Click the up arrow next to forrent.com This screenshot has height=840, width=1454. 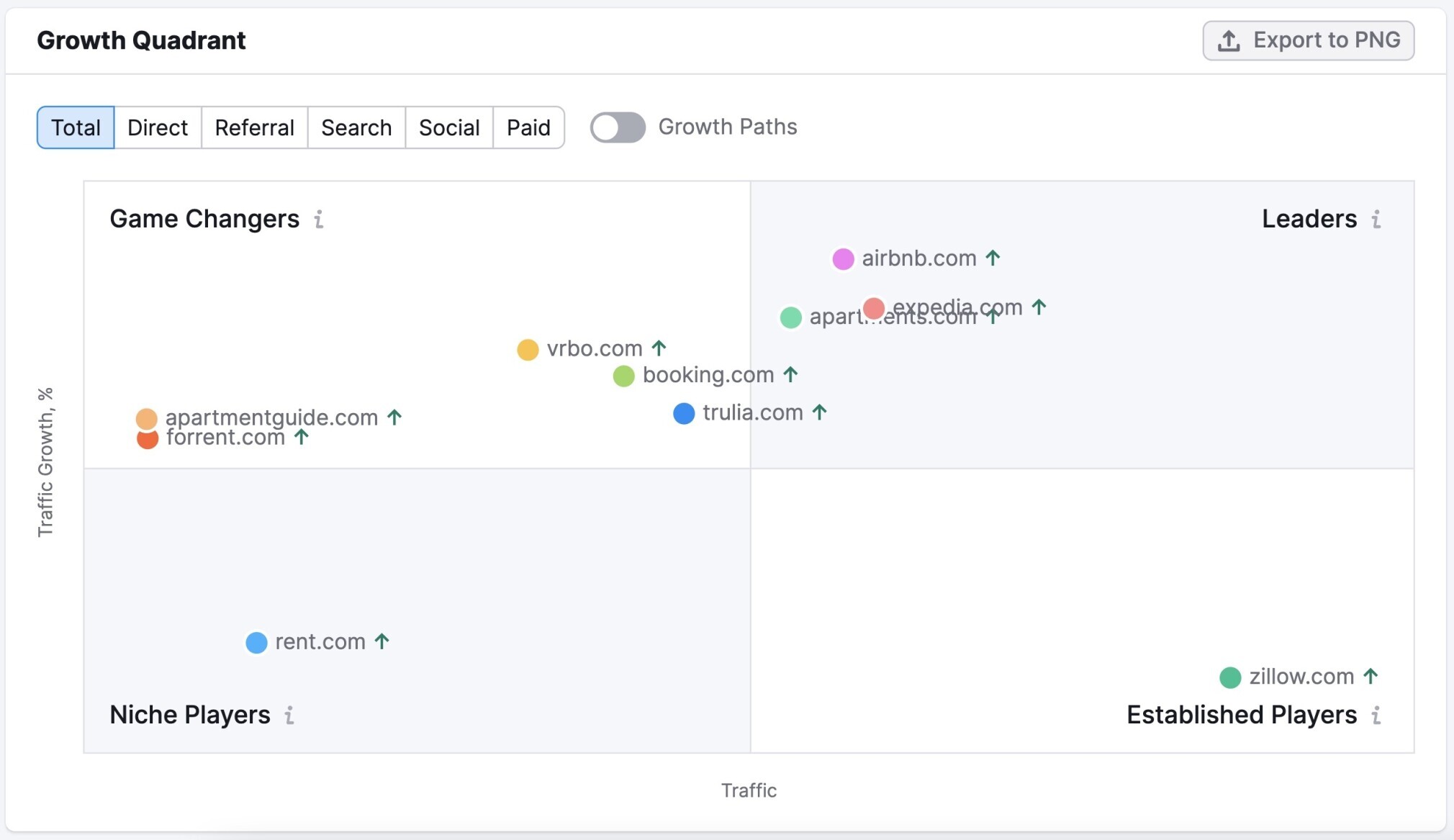pos(302,437)
